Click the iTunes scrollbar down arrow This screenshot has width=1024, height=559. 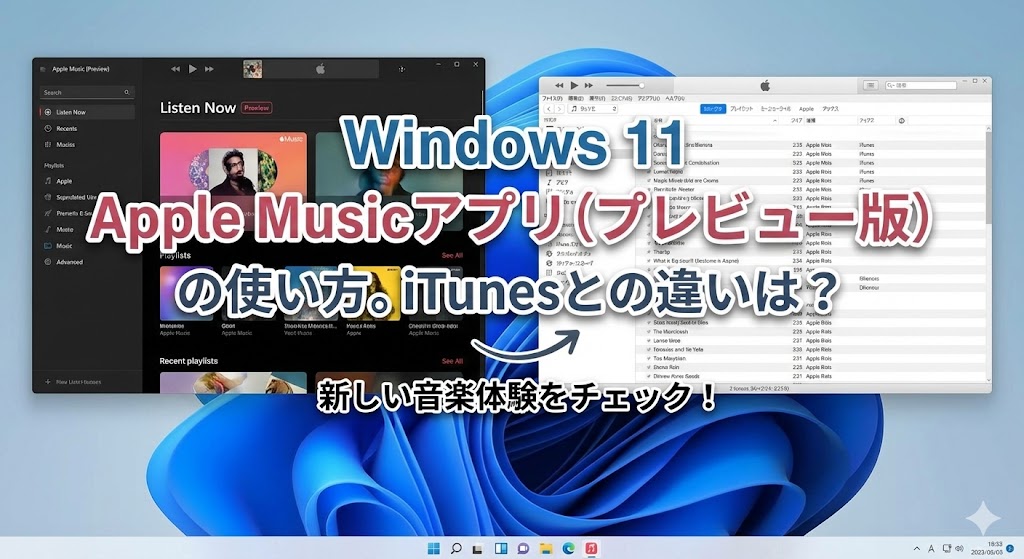(988, 379)
